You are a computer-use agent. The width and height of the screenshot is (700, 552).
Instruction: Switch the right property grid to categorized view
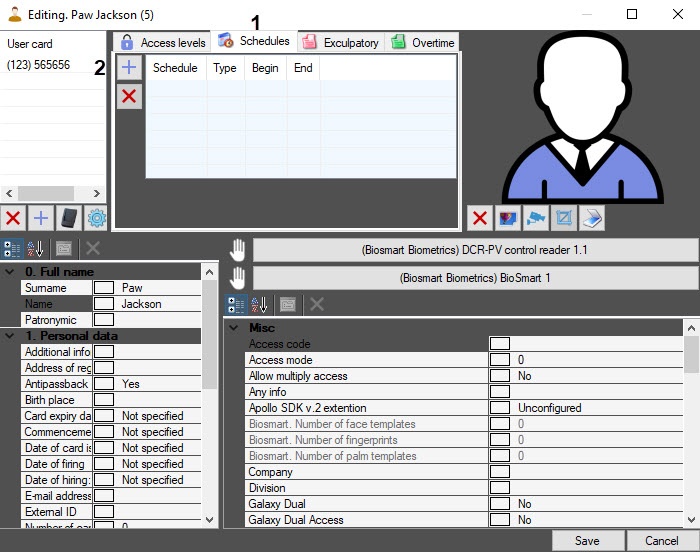(235, 305)
